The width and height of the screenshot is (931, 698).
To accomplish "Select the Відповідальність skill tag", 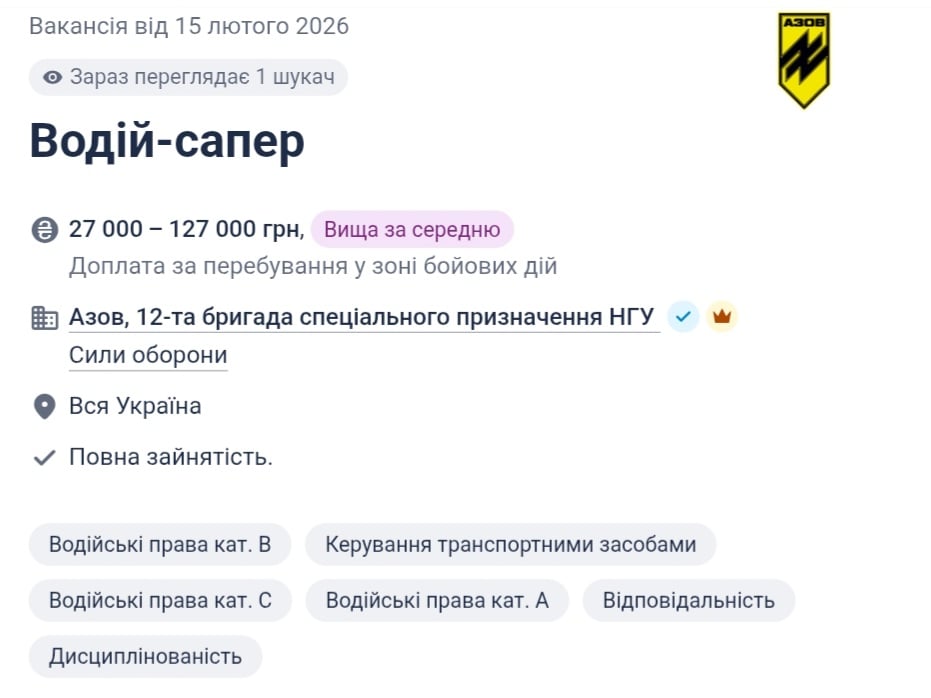I will click(688, 600).
